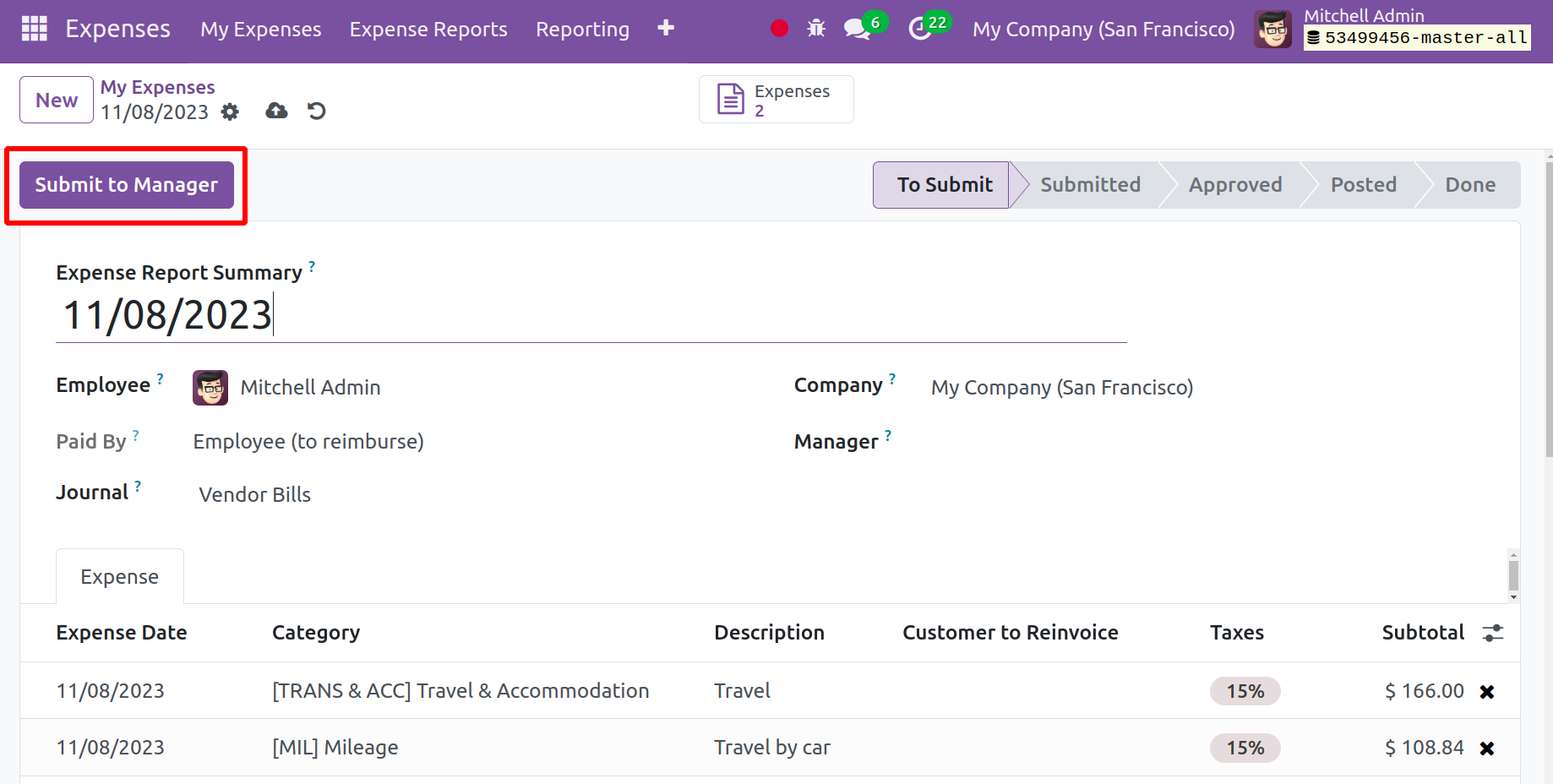Discard changes with the undo icon

(316, 111)
